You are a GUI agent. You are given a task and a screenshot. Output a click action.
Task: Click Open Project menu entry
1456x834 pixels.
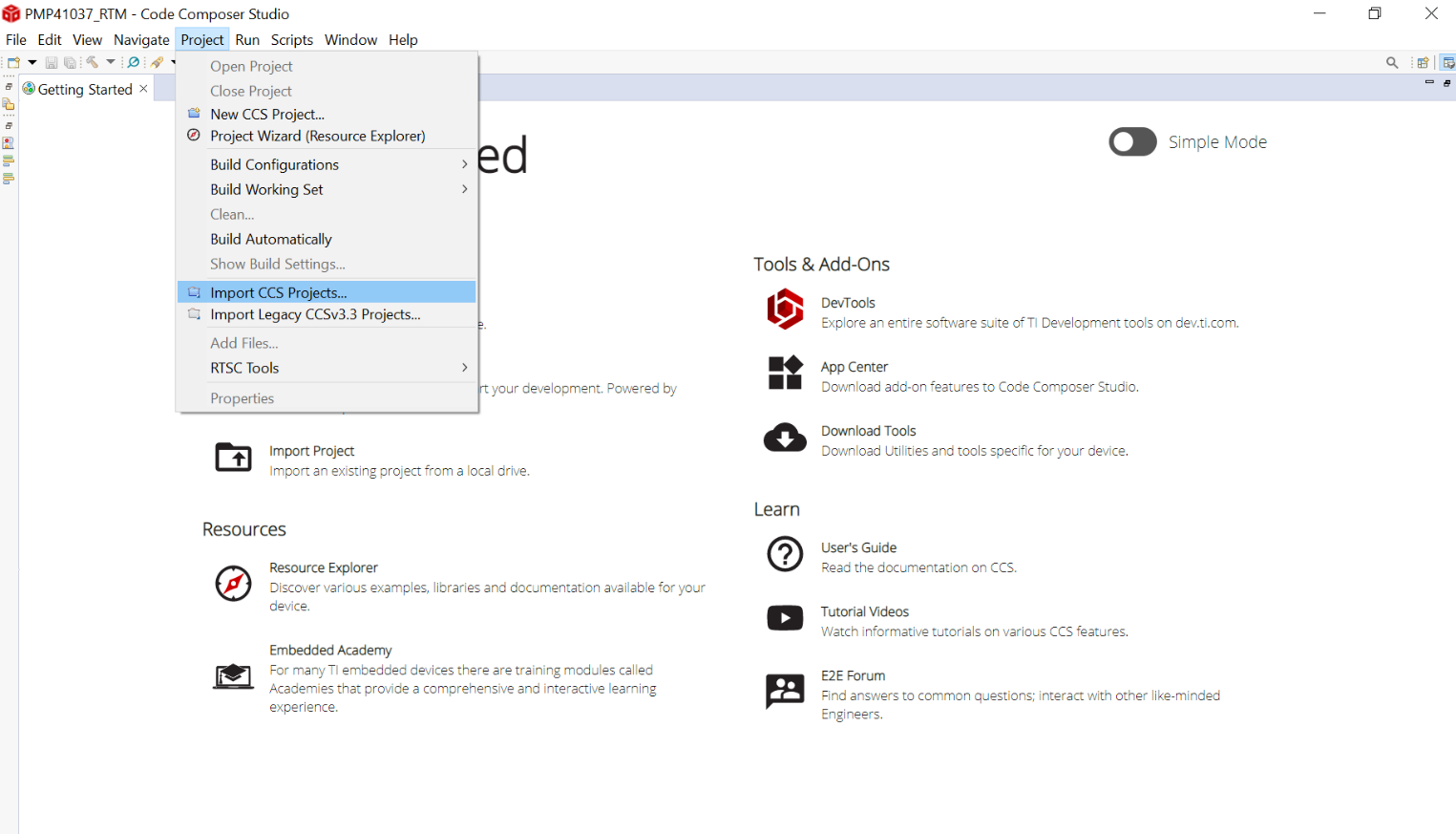(327, 66)
